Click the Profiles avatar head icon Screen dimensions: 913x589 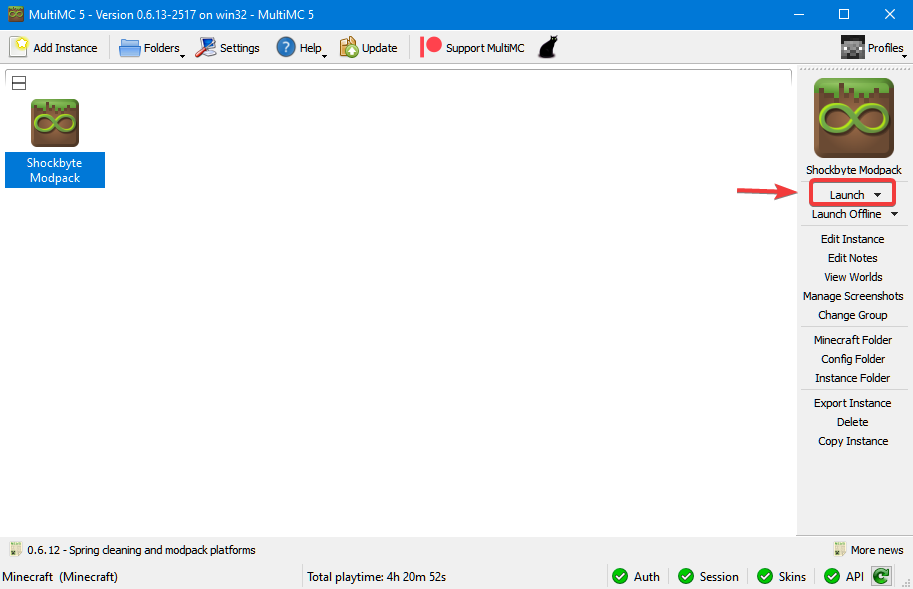coord(852,47)
